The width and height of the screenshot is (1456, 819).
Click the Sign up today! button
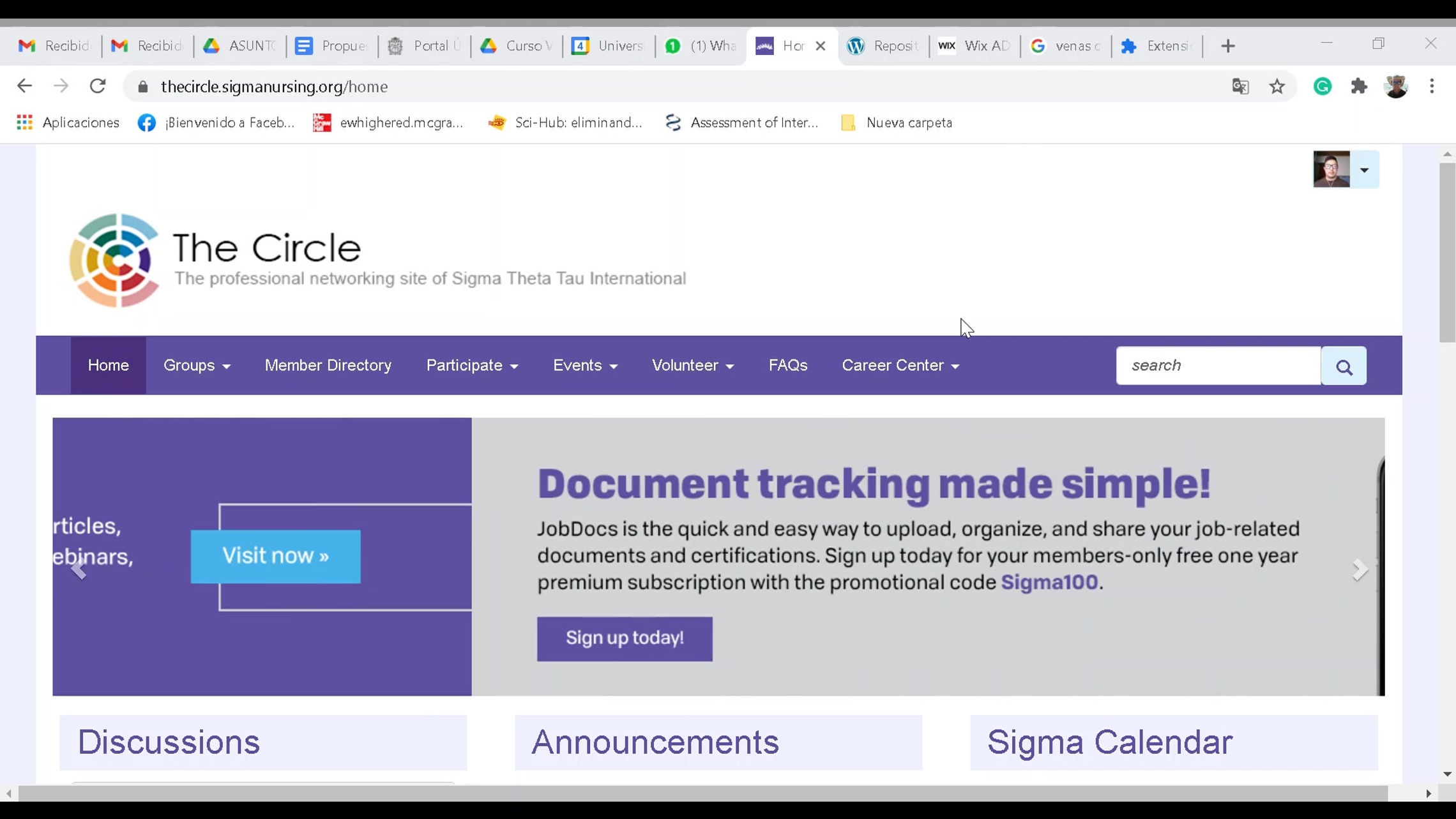point(625,638)
